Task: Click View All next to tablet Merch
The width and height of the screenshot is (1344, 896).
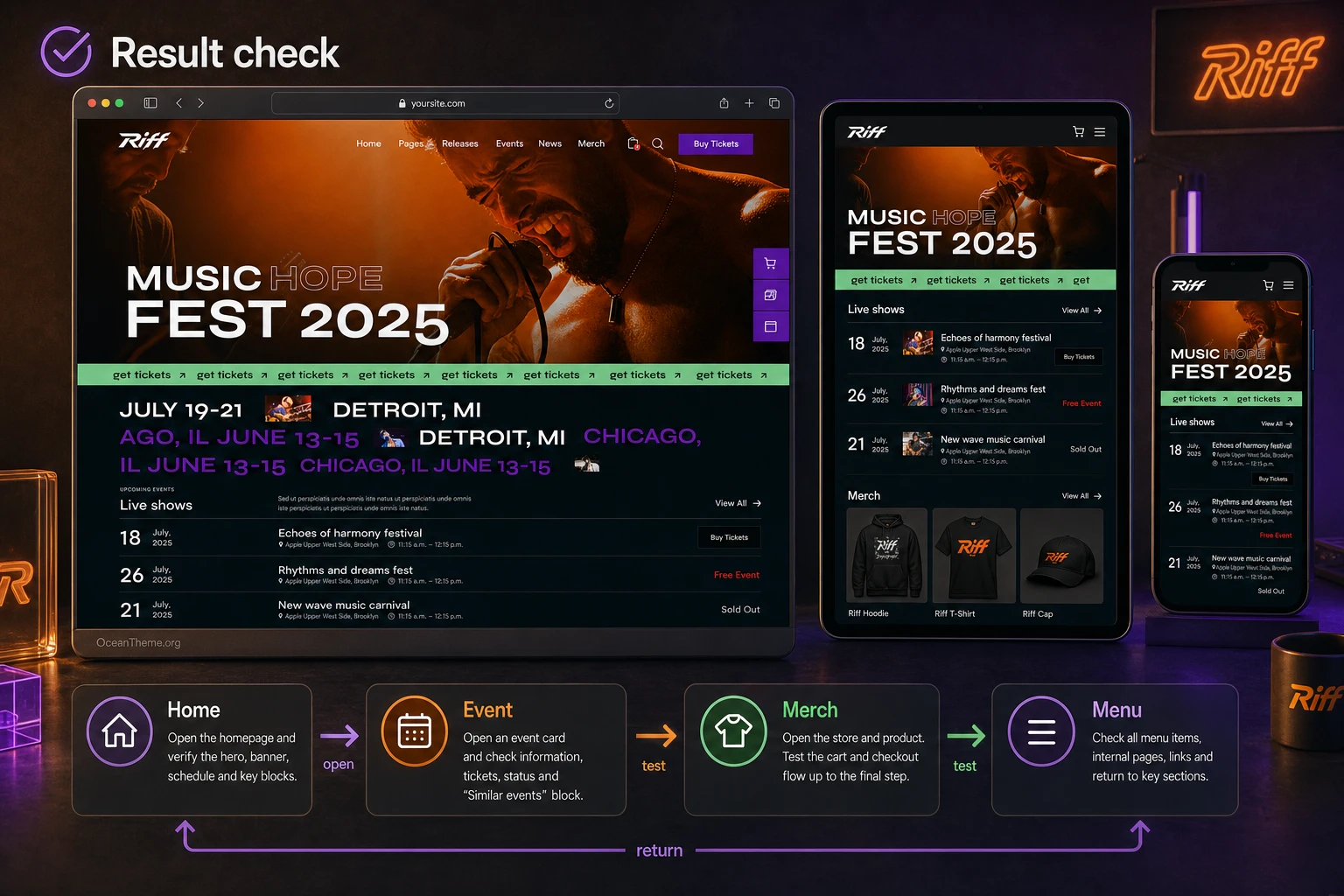Action: [x=1081, y=496]
